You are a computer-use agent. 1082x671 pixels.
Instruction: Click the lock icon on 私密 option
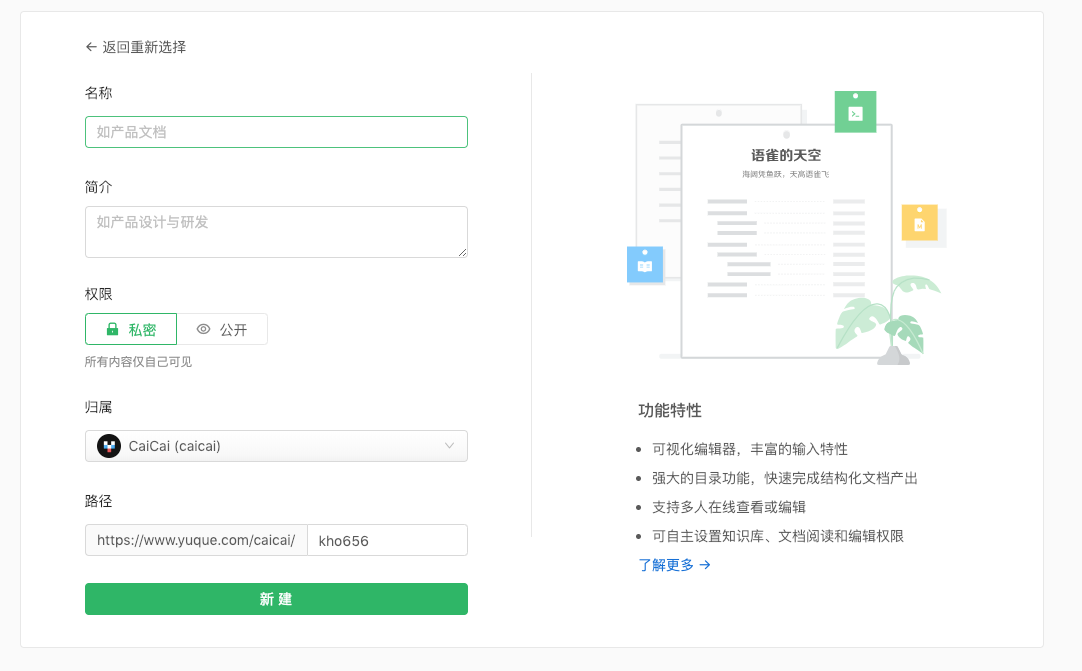coord(112,329)
